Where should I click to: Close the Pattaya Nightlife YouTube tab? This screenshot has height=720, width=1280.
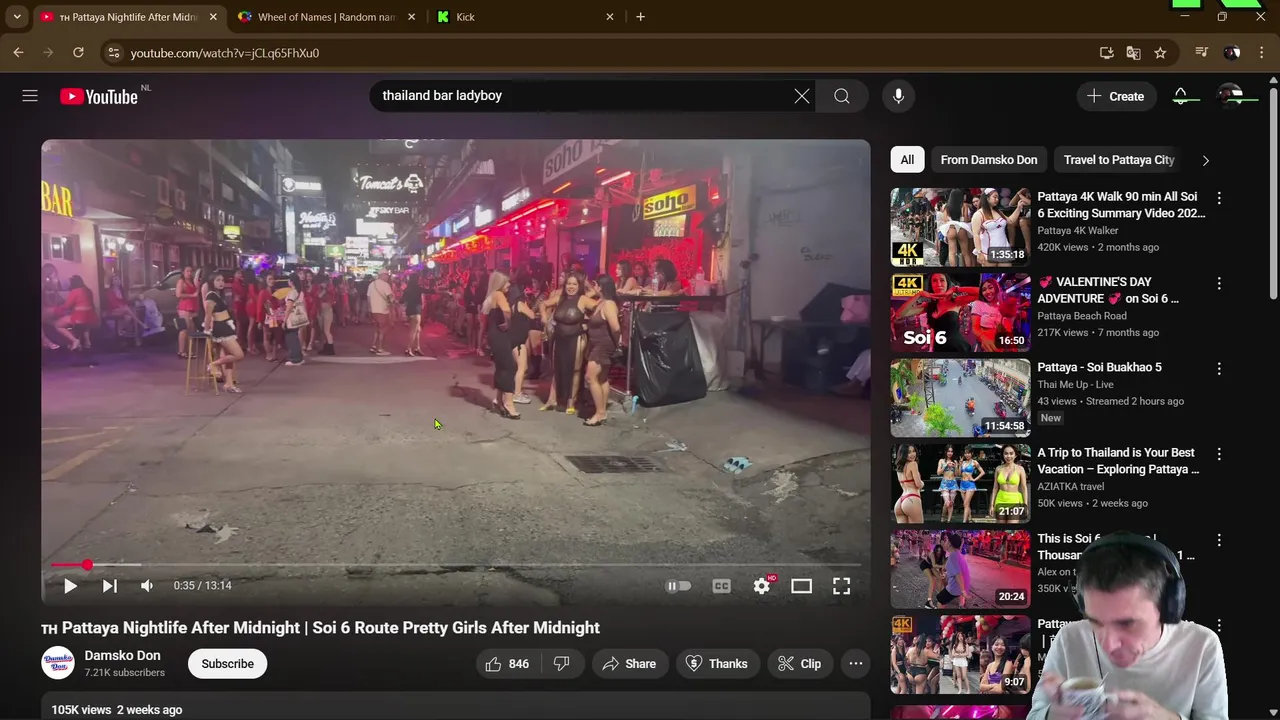pos(213,17)
